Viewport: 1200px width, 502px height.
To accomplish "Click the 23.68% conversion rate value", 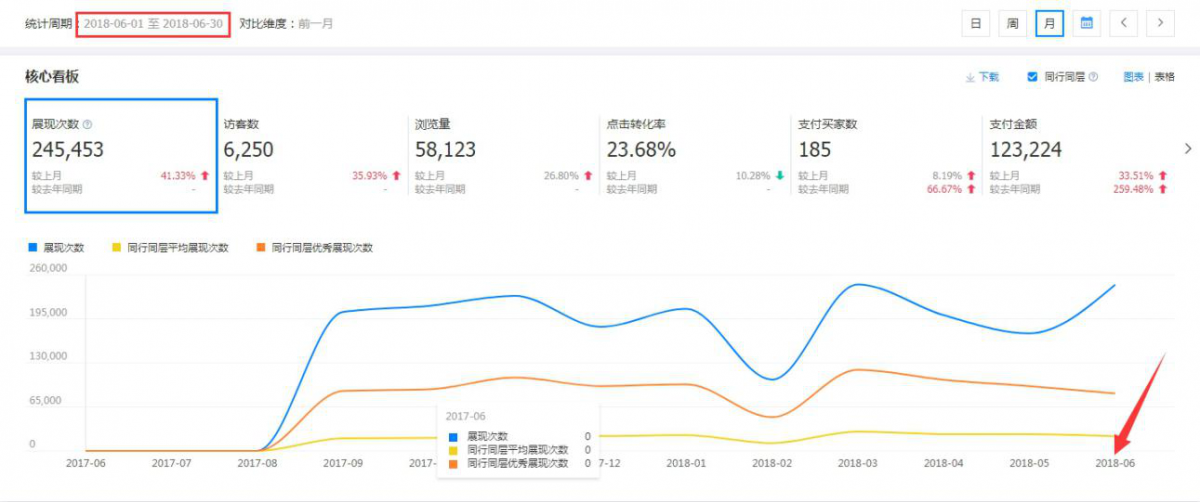I will 641,150.
